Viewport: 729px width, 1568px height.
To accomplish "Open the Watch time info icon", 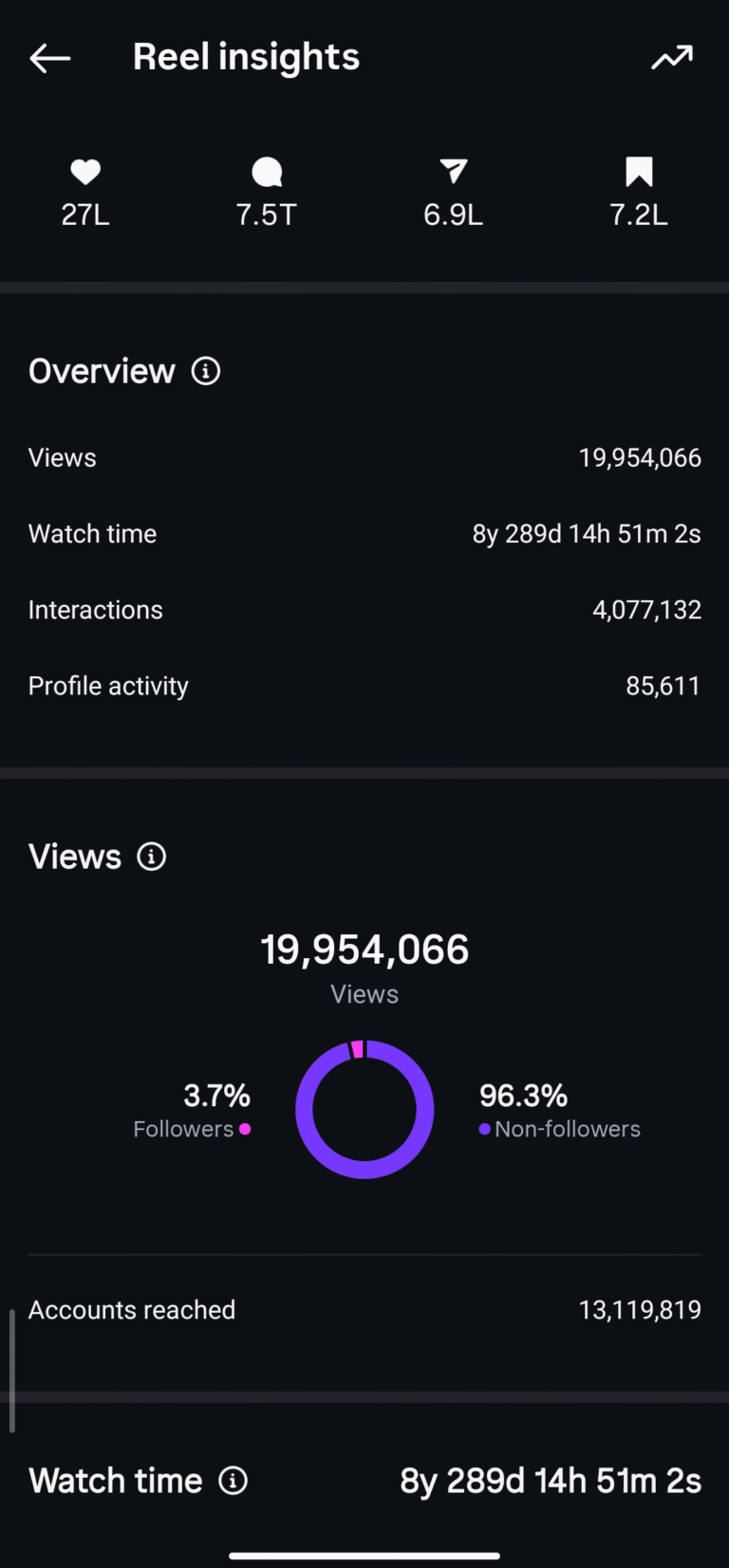I will (234, 1481).
